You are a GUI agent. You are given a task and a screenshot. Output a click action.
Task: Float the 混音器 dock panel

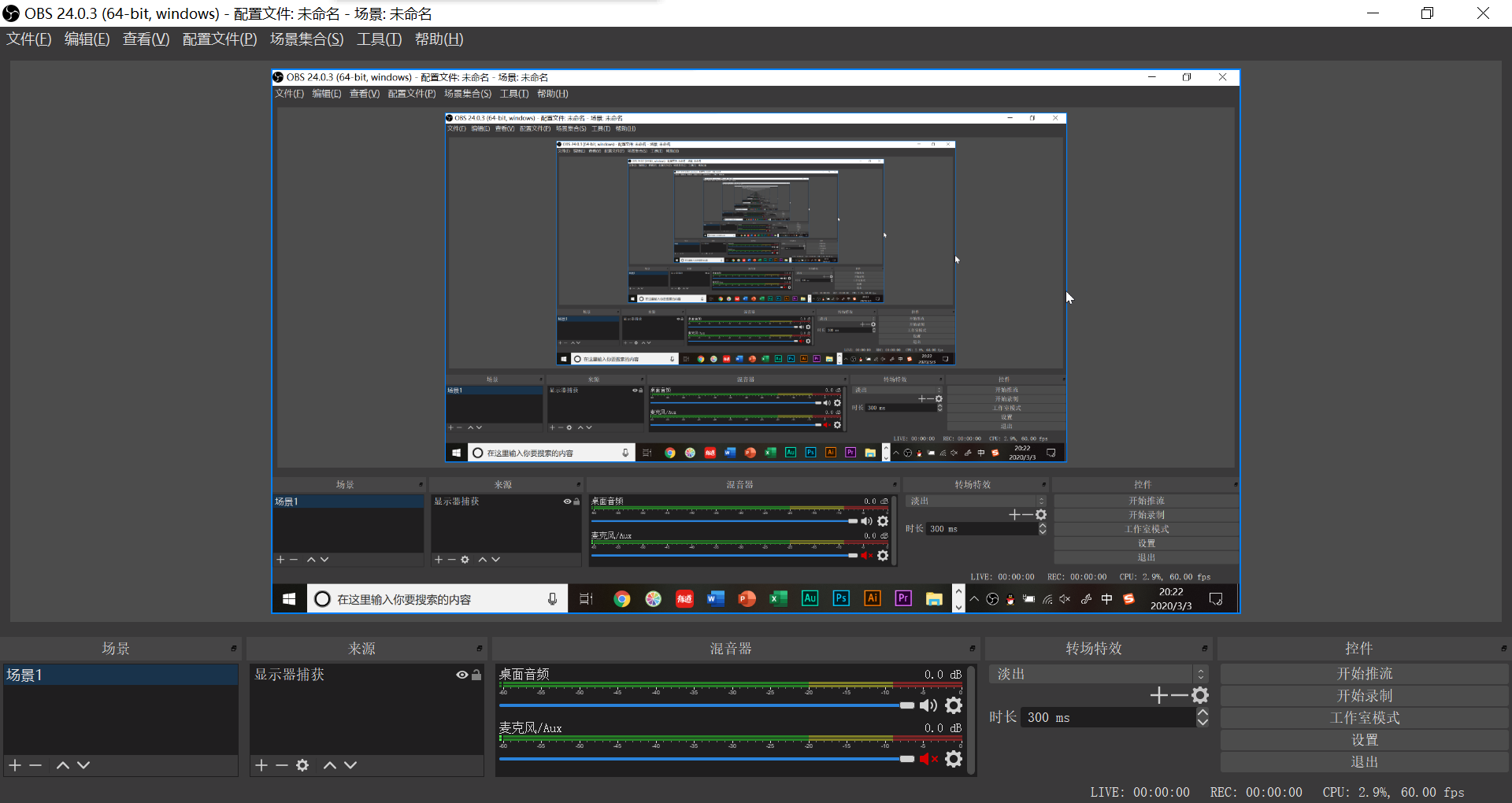tap(973, 649)
